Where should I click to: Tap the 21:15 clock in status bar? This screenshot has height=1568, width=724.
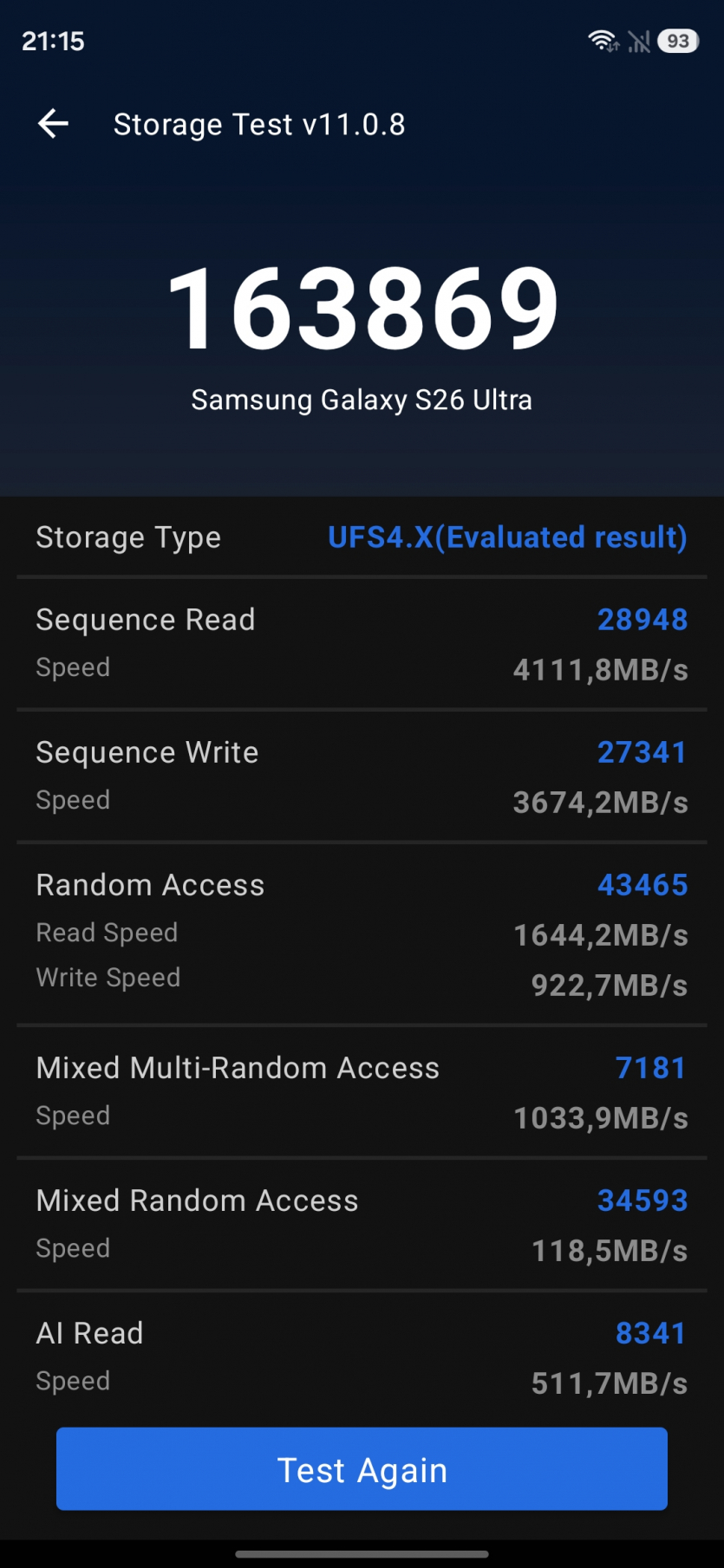[x=53, y=41]
